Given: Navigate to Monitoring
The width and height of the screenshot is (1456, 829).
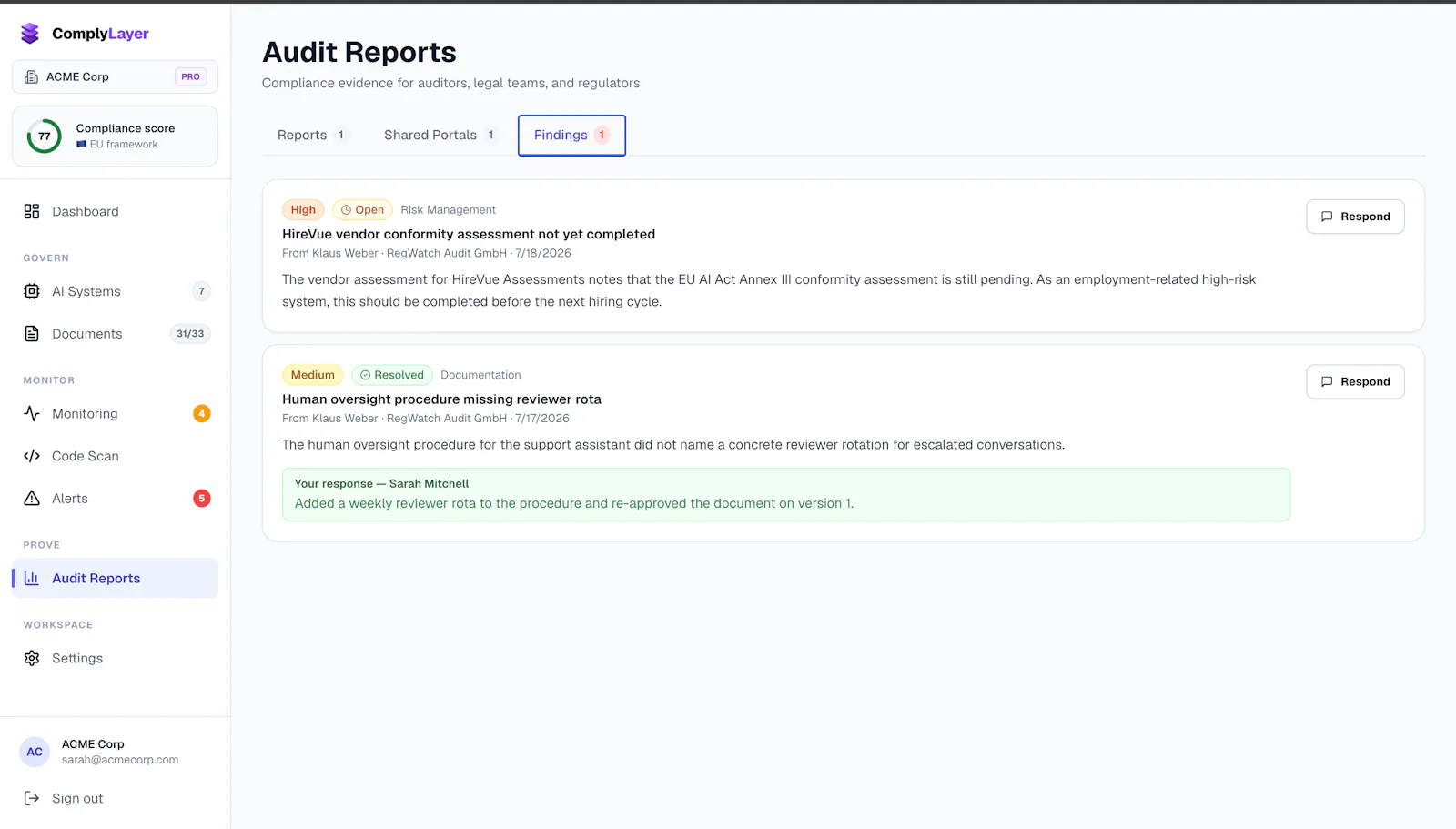Looking at the screenshot, I should (x=115, y=413).
